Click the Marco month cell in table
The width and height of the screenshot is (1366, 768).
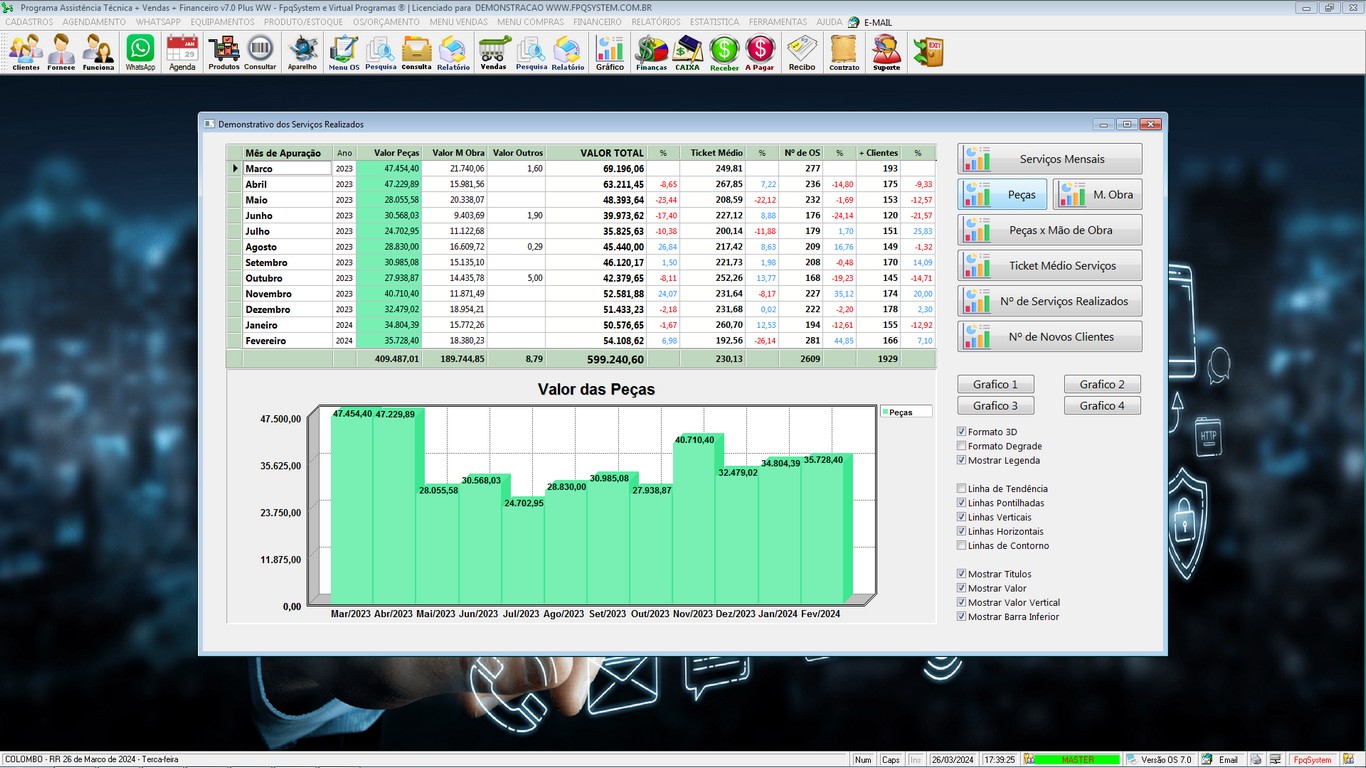pyautogui.click(x=287, y=169)
